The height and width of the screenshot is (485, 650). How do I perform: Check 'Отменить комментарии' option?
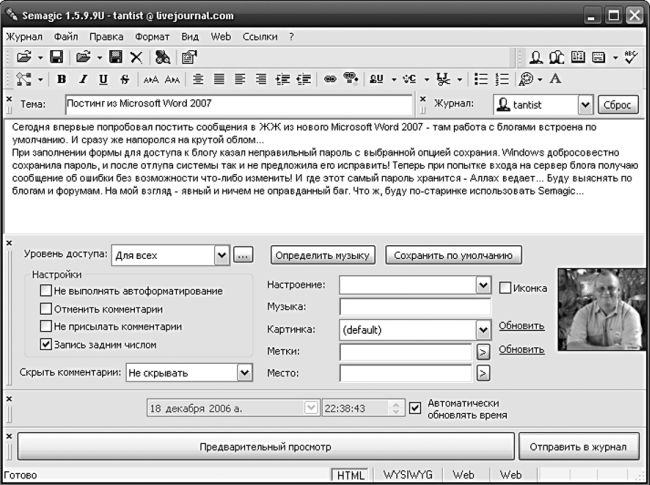click(46, 308)
